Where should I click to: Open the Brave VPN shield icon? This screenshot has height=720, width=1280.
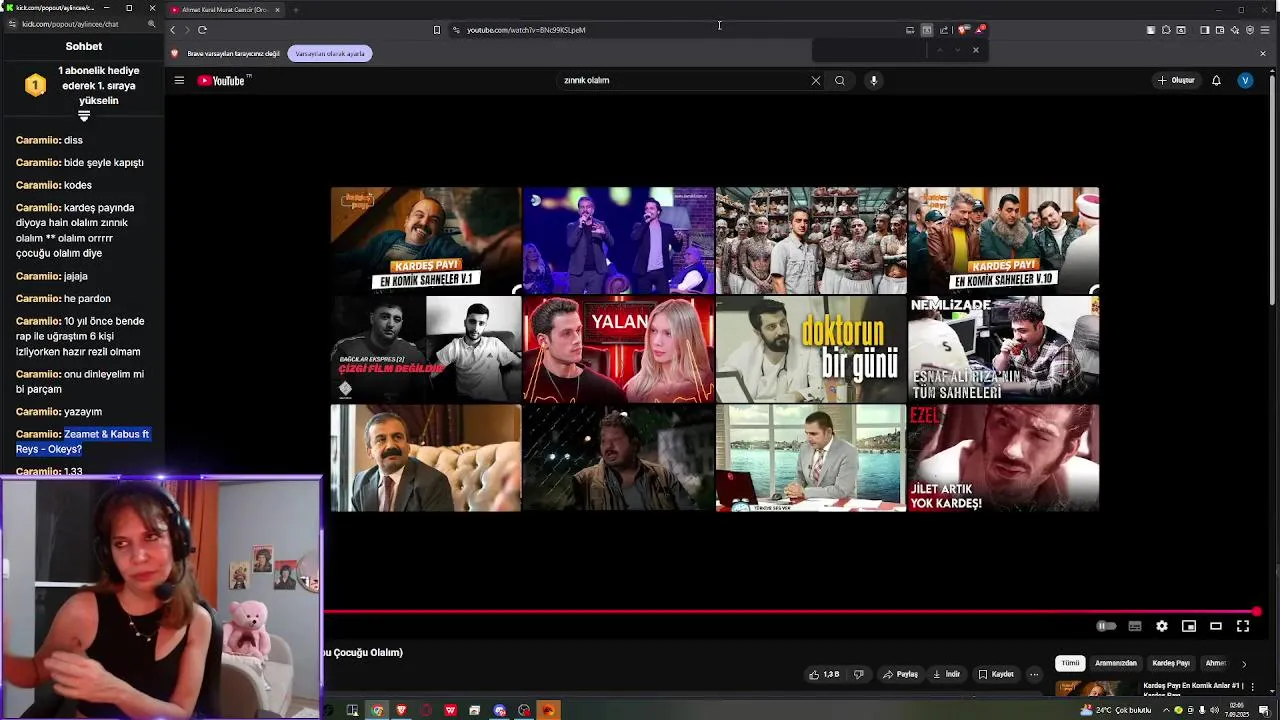tap(1249, 30)
